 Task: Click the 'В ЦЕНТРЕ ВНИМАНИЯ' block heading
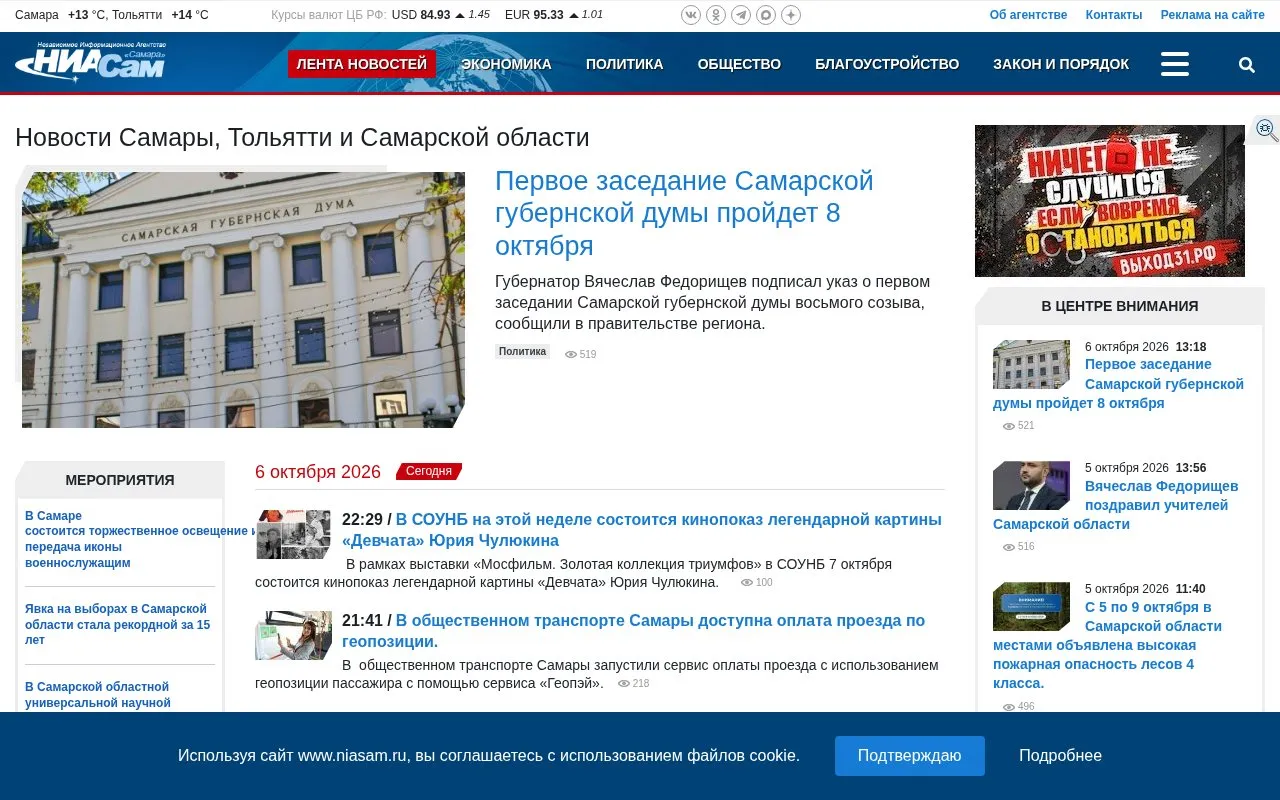[1120, 306]
